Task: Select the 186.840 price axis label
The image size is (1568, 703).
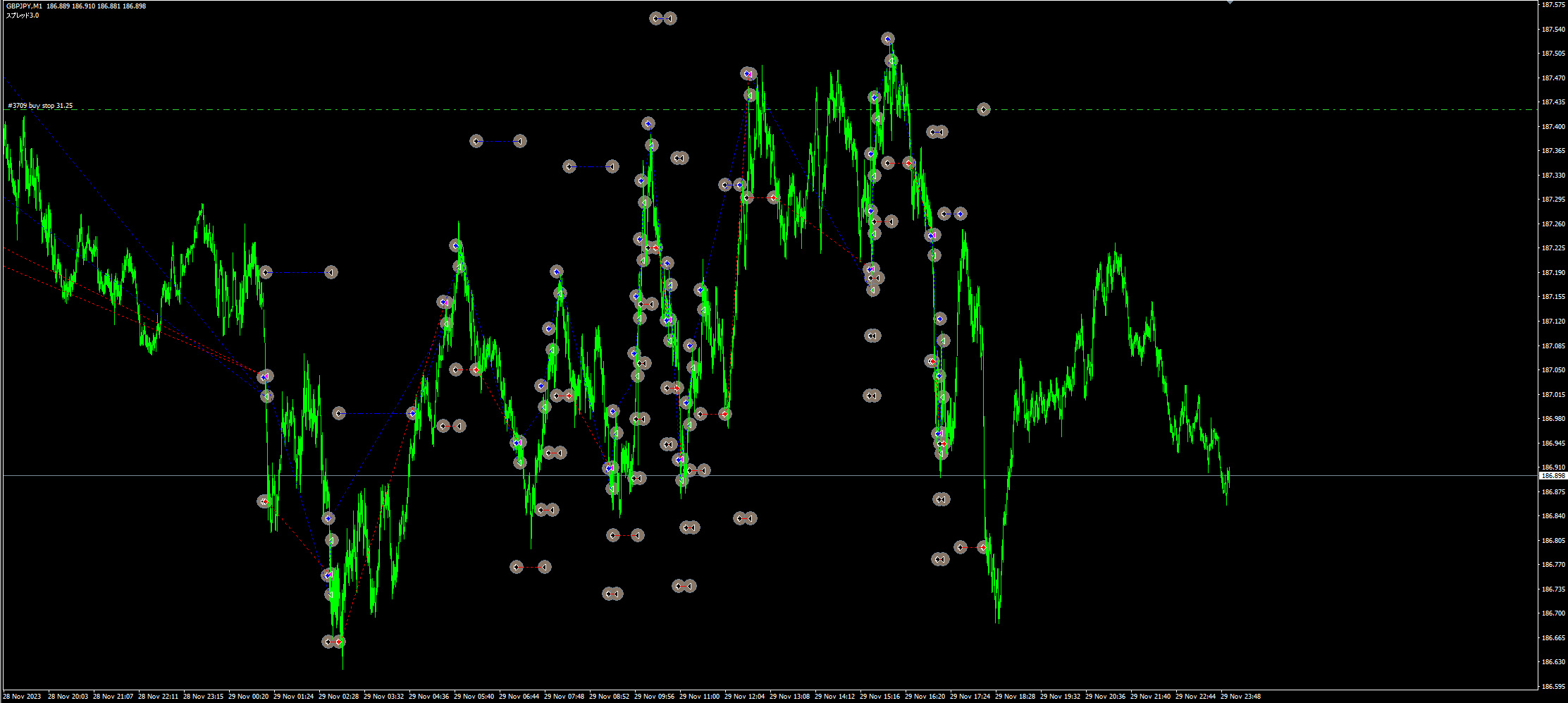Action: [x=1552, y=516]
